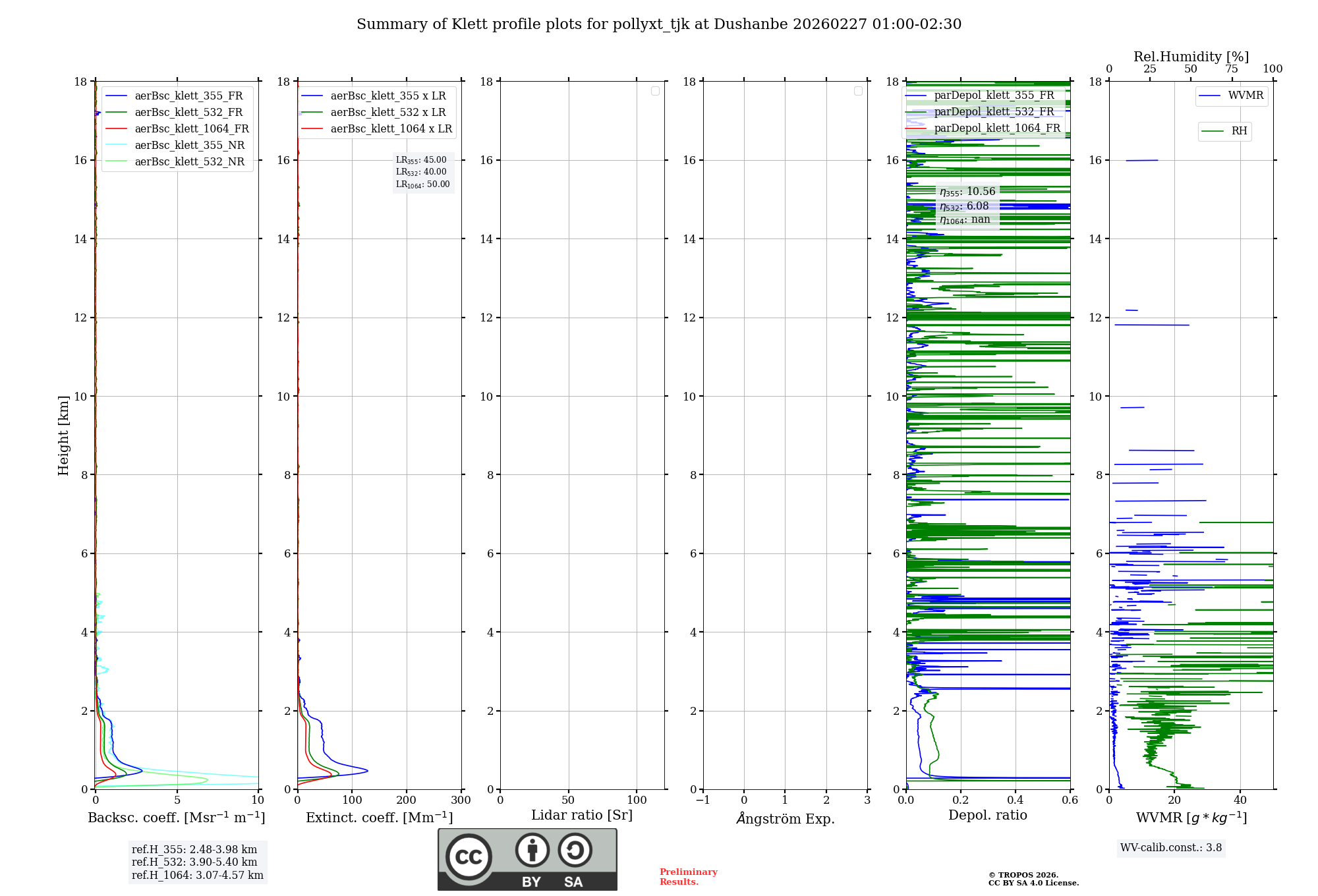The image size is (1318, 896).
Task: Click the Rel.Humidity [%] top axis label
Action: click(1191, 57)
